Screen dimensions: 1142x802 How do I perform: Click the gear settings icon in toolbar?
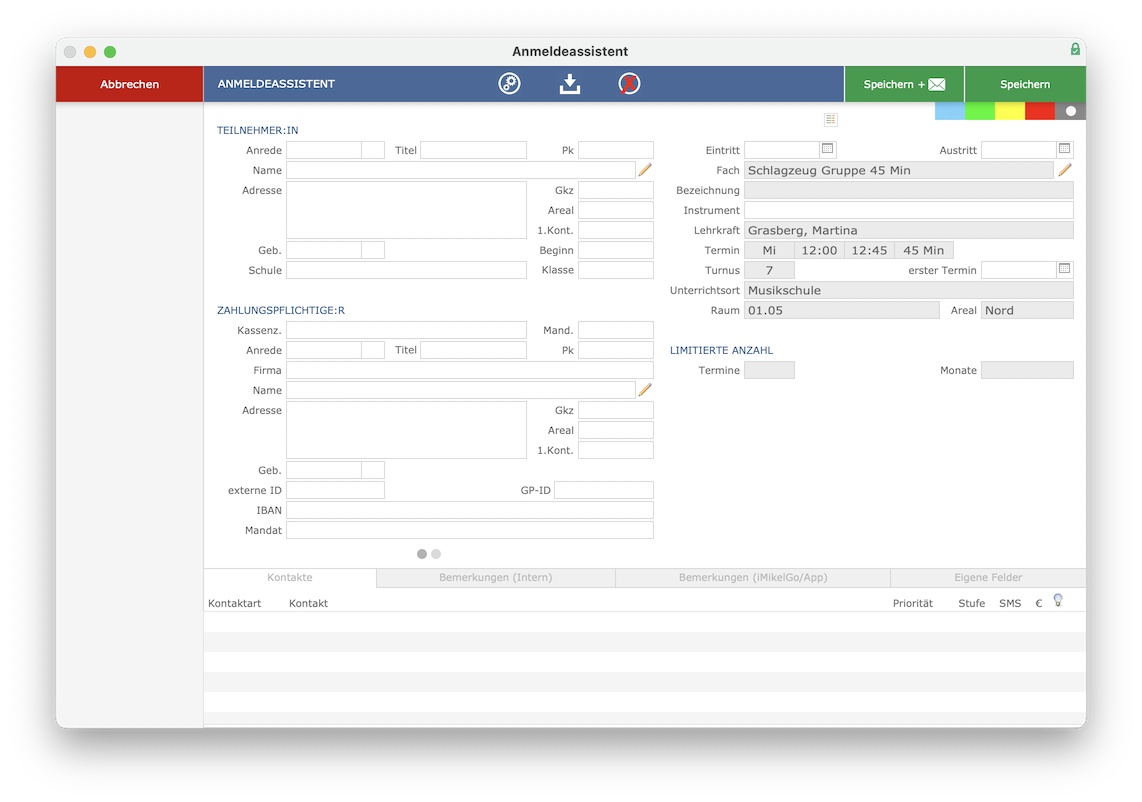click(509, 84)
